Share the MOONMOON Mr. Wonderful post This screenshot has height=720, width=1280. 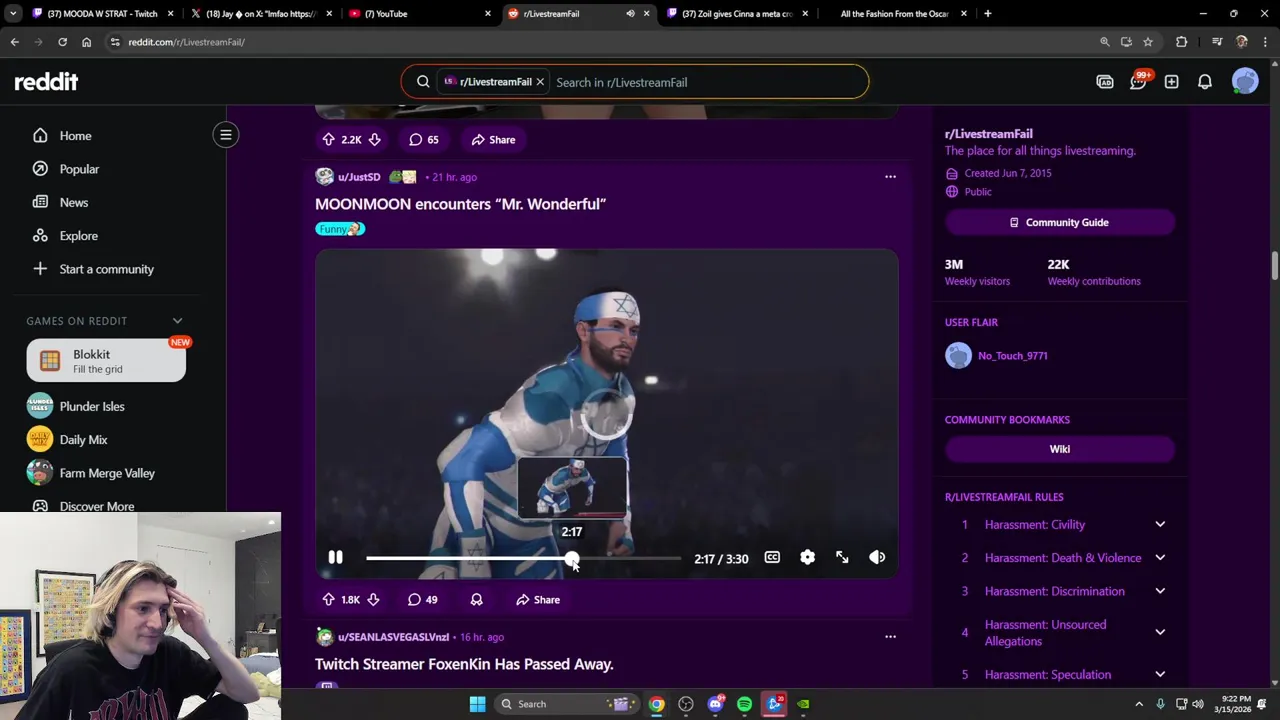(x=538, y=600)
